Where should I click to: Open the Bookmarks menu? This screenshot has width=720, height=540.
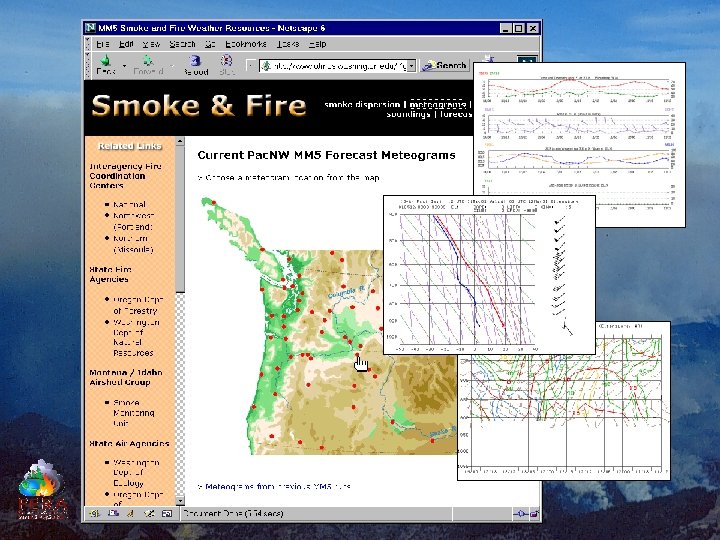coord(246,44)
